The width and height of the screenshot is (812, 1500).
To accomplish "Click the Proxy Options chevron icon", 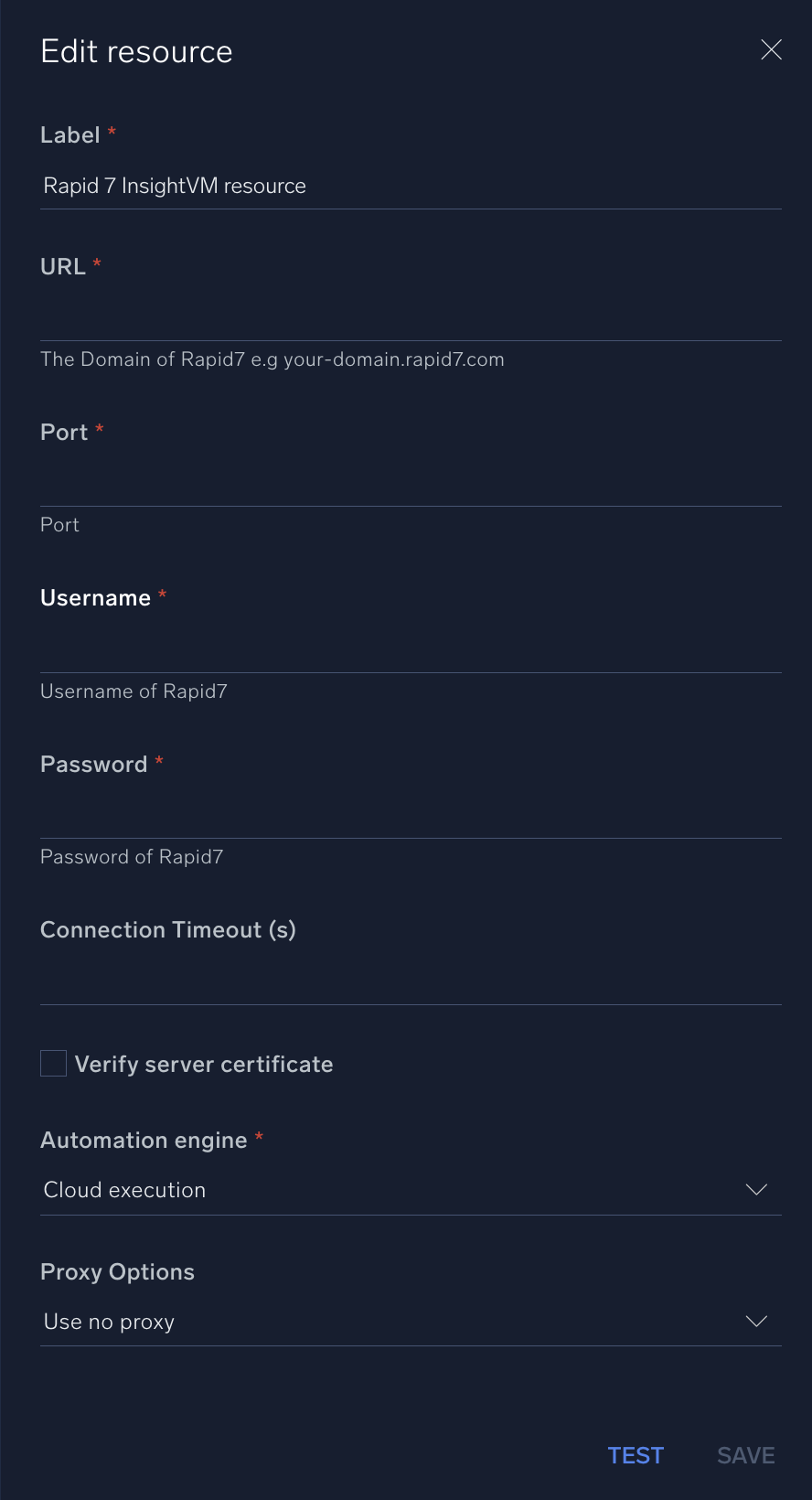I will coord(756,1321).
